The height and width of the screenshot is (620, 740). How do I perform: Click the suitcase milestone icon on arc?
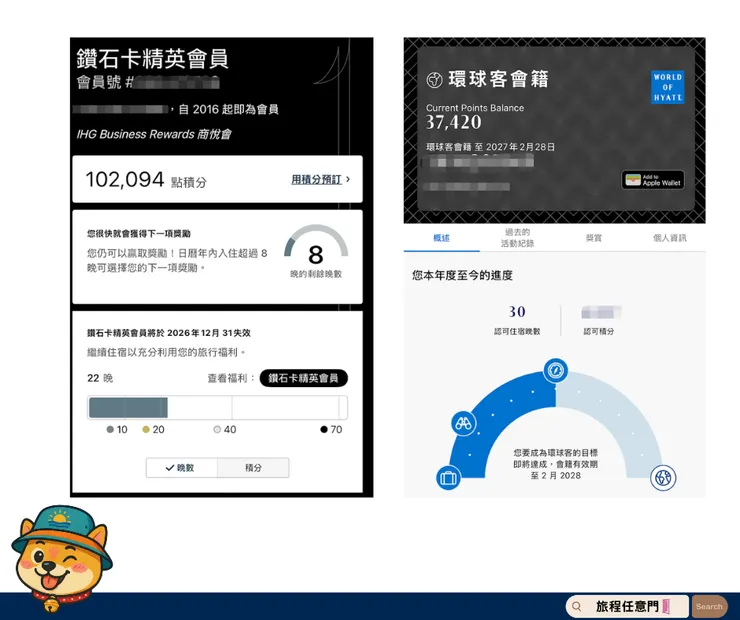tap(448, 478)
